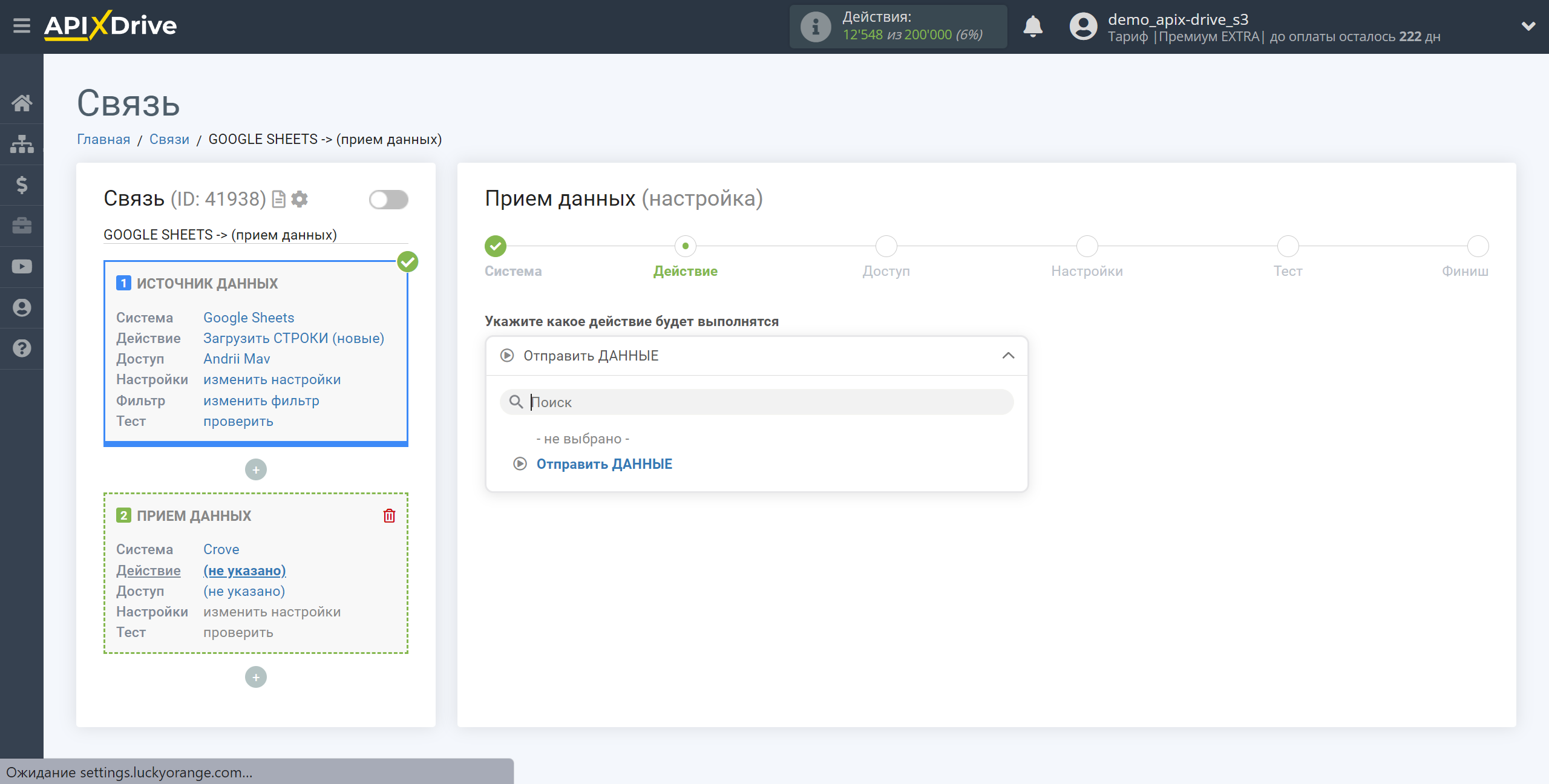Click the Связи breadcrumb link

click(169, 139)
